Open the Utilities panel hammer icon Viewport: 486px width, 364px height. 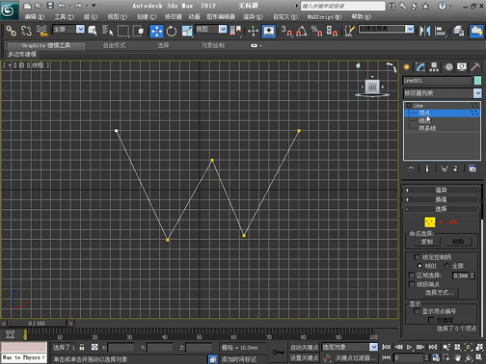[475, 67]
